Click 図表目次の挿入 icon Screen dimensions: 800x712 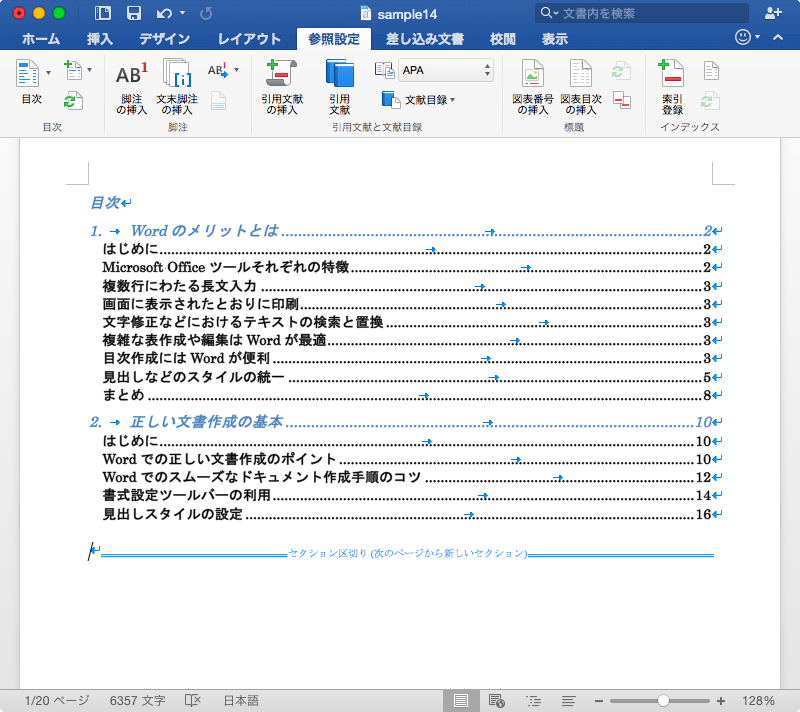[x=581, y=87]
